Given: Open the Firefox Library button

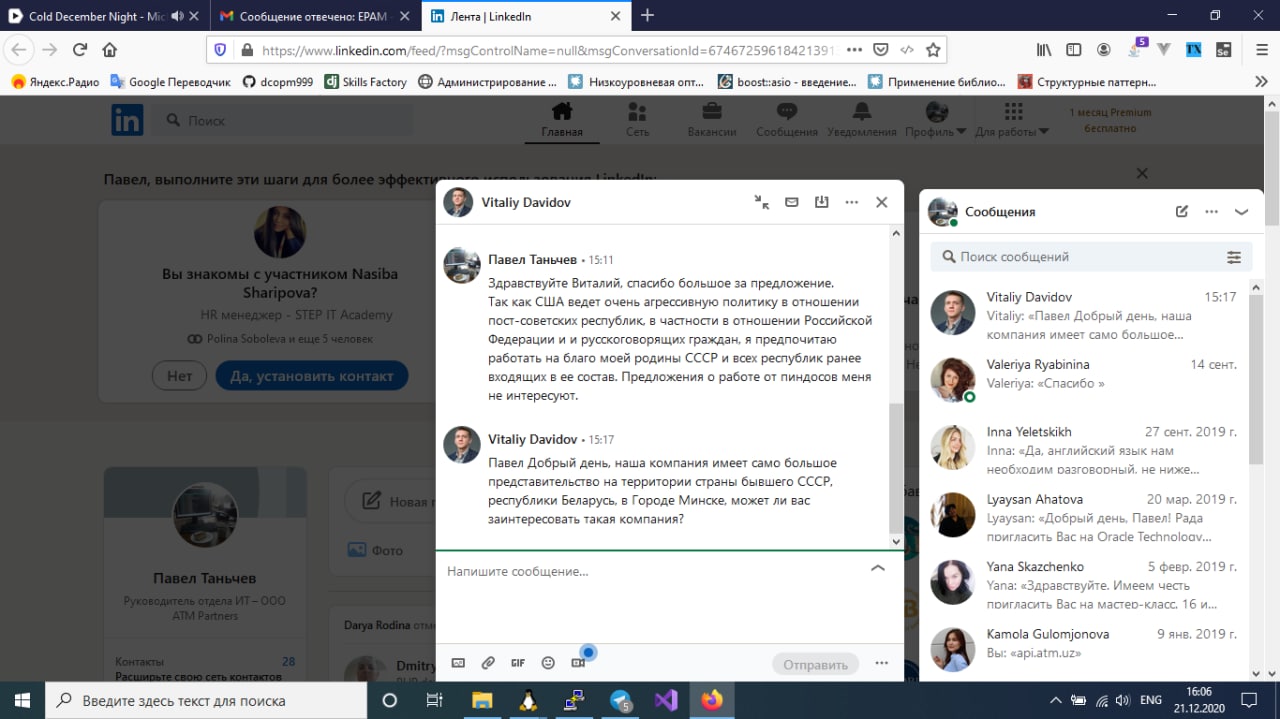Looking at the screenshot, I should tap(1043, 50).
